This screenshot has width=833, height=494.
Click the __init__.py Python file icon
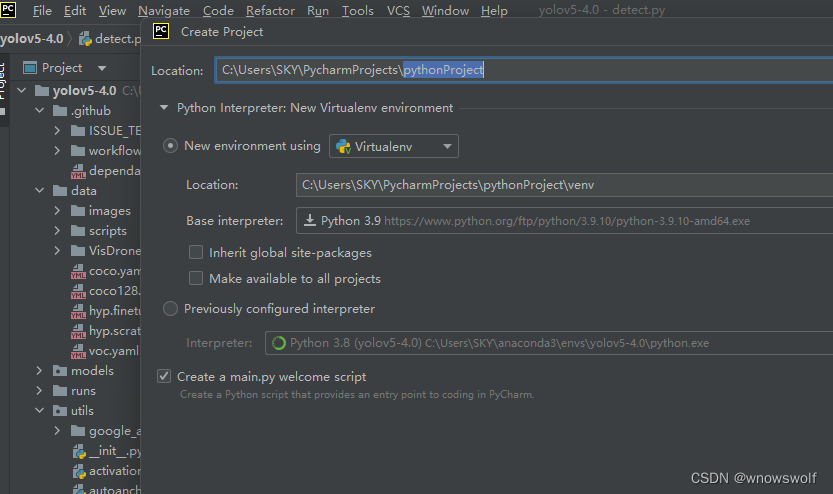point(79,452)
